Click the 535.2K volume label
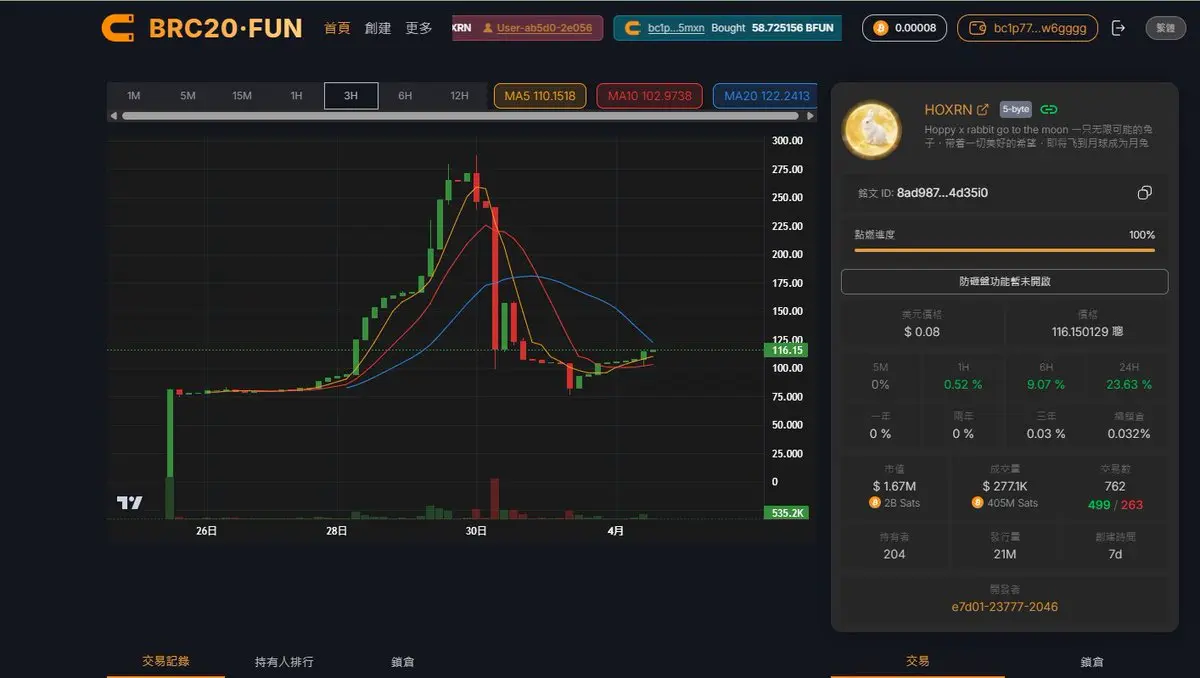This screenshot has height=678, width=1200. pos(786,513)
